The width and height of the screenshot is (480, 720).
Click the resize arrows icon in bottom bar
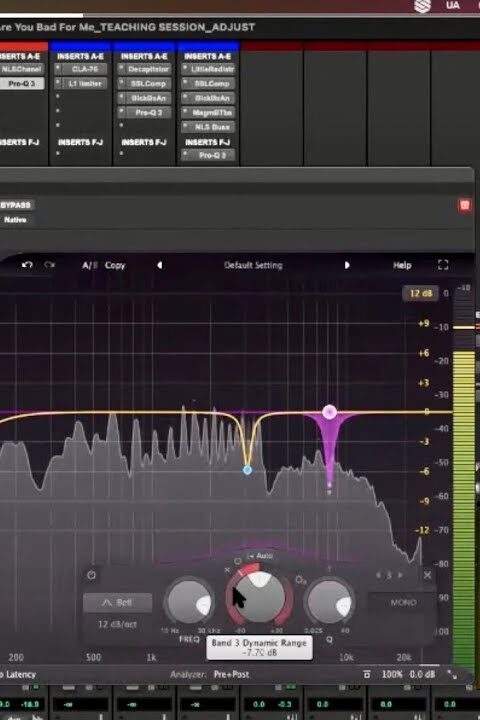[x=452, y=674]
